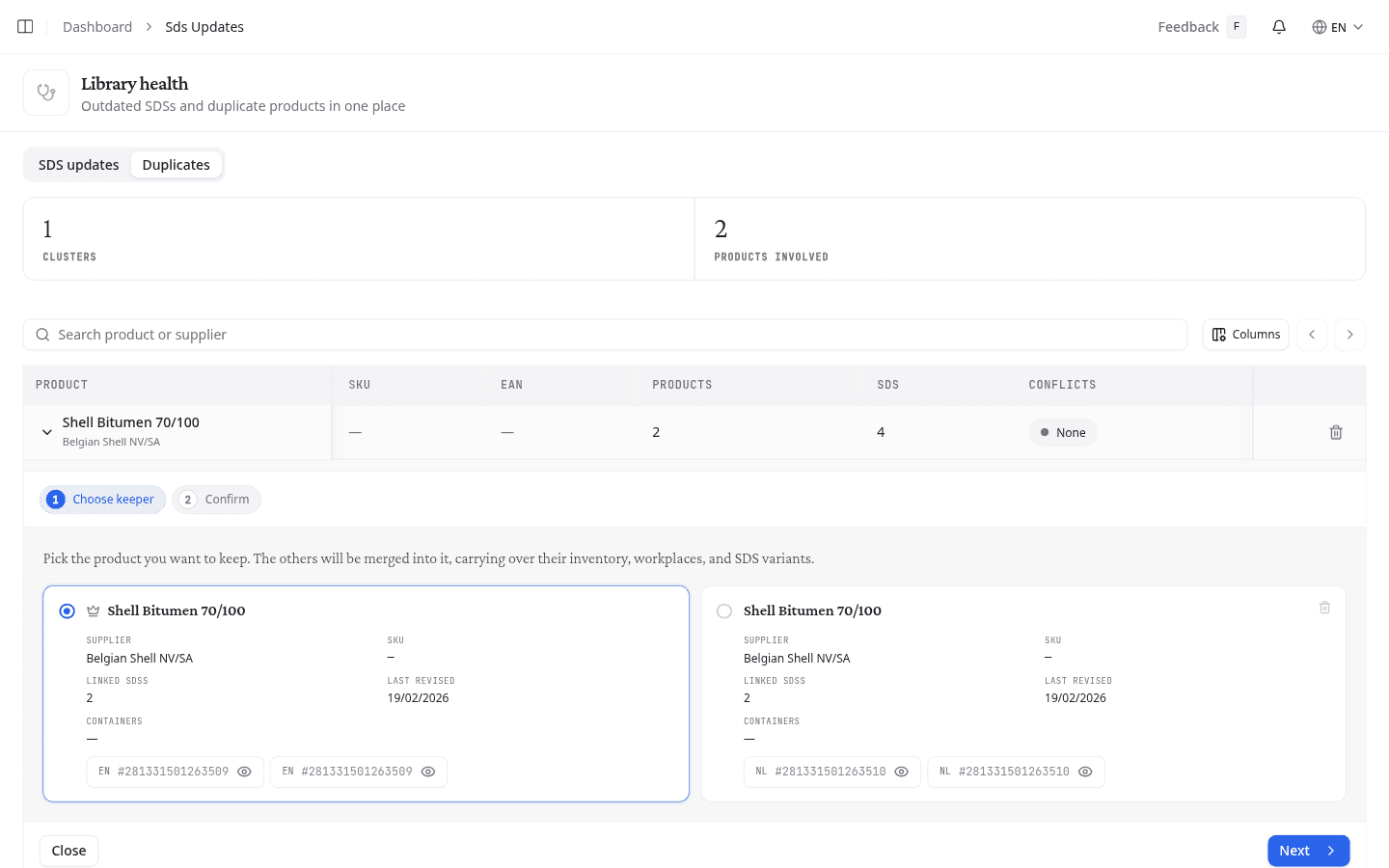Click the F feedback shortcut badge
The height and width of the screenshot is (868, 1389).
point(1237,27)
